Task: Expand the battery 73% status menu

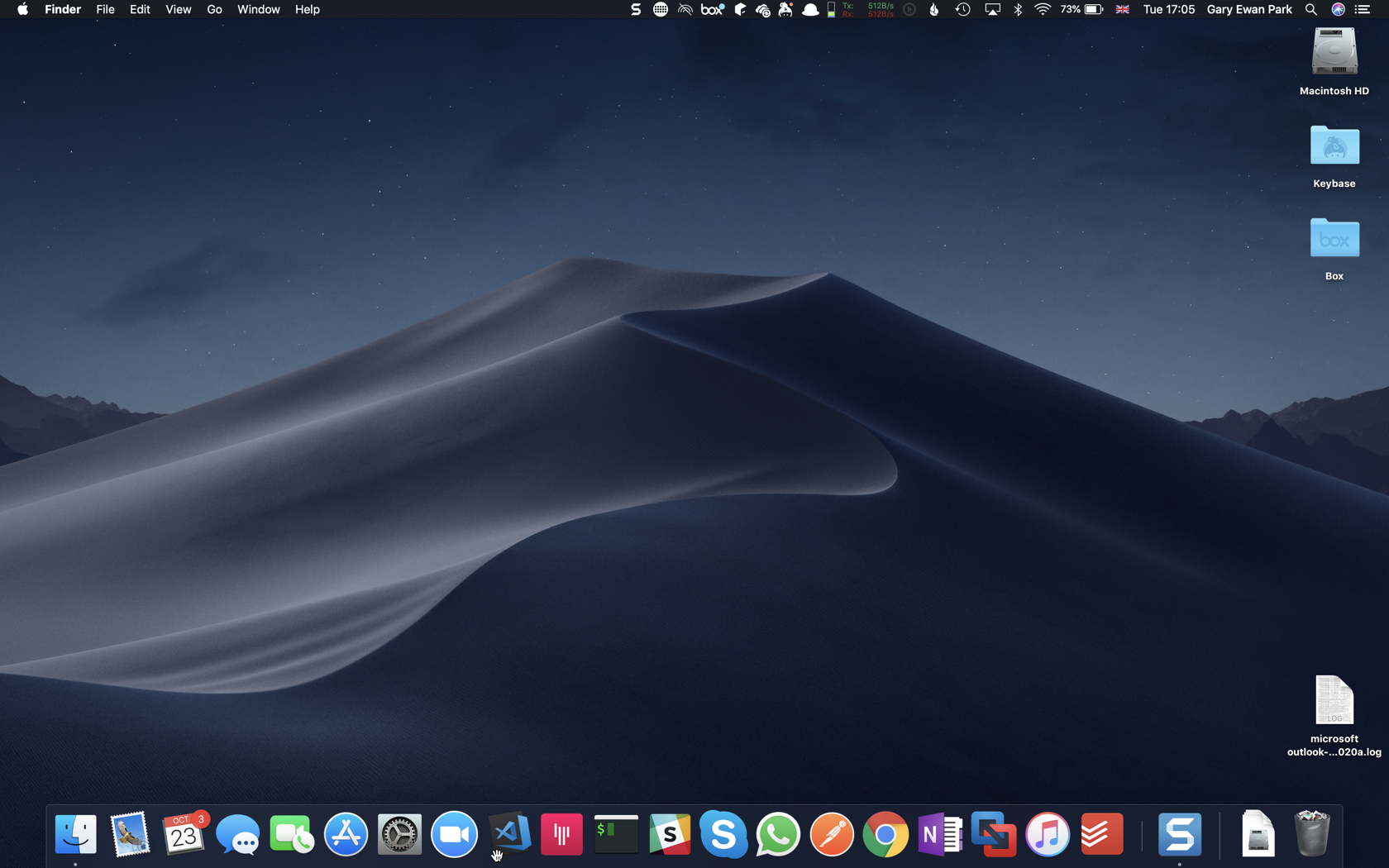Action: coord(1082,10)
